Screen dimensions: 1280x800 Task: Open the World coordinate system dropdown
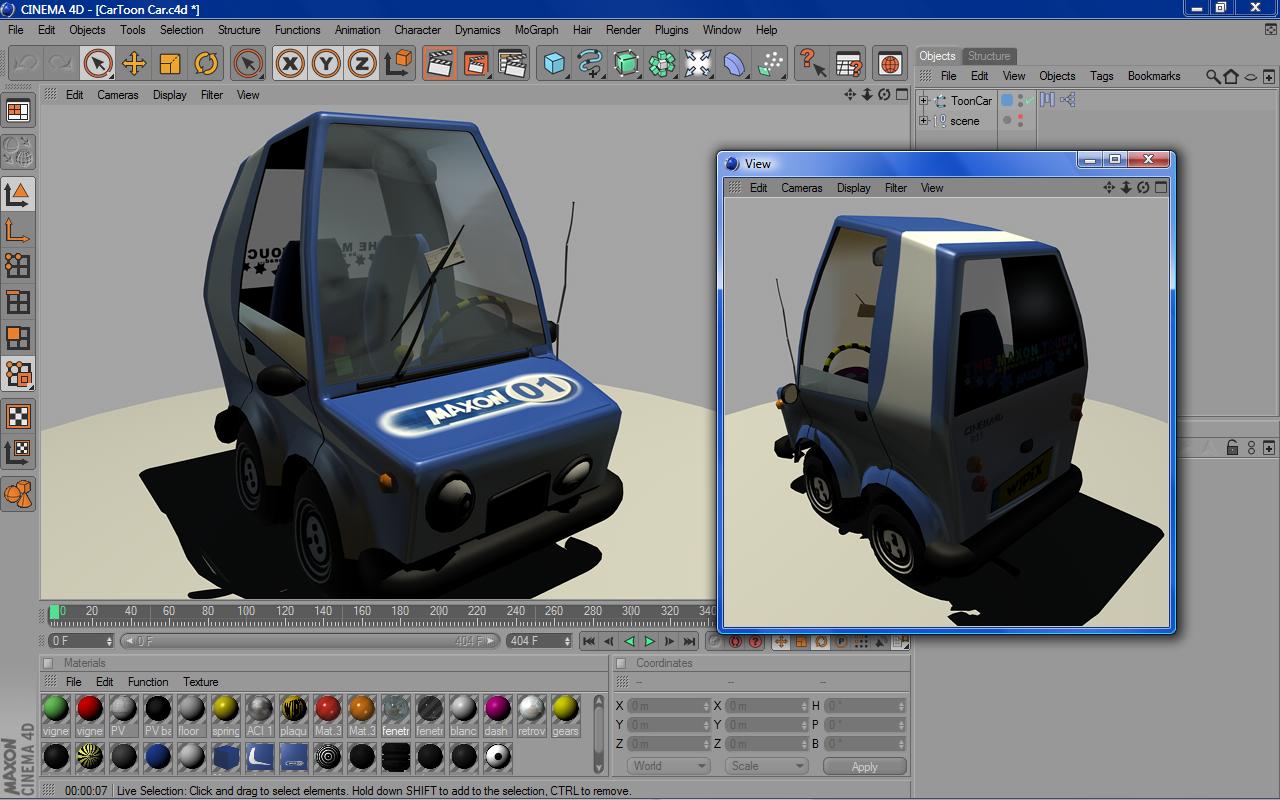[x=669, y=766]
